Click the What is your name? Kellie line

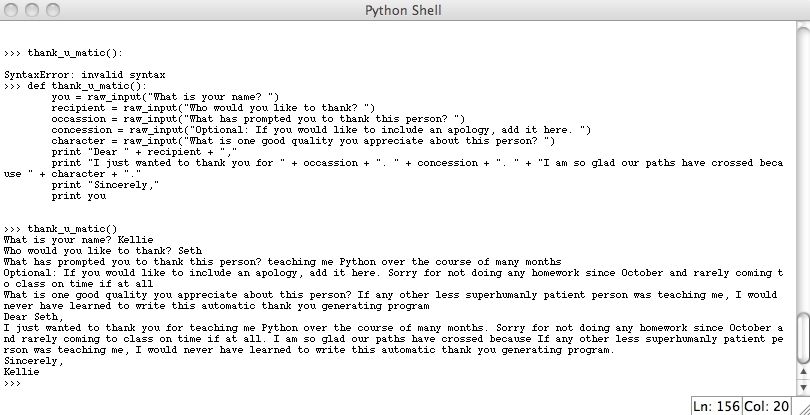(79, 240)
